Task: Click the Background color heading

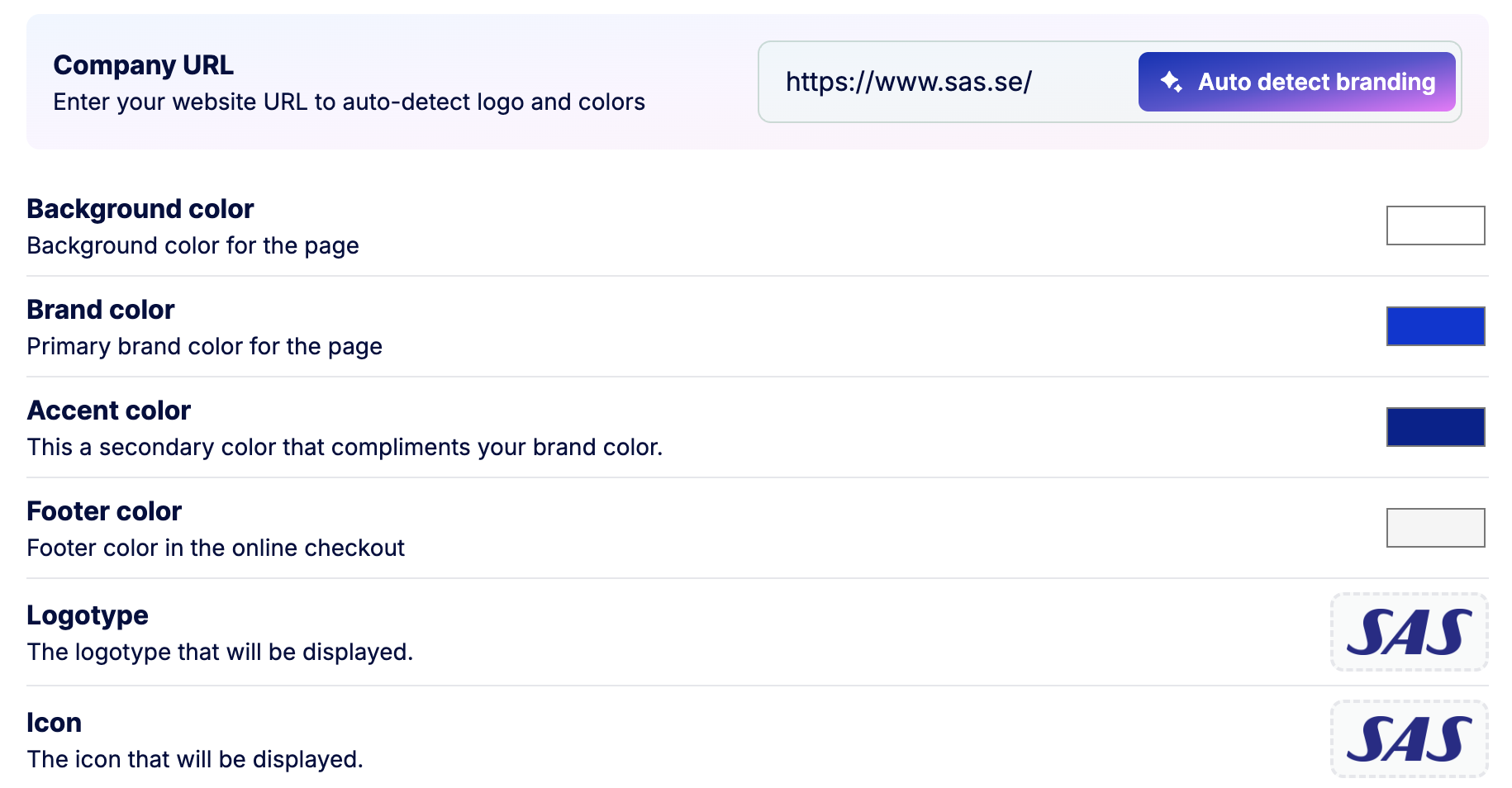Action: (140, 209)
